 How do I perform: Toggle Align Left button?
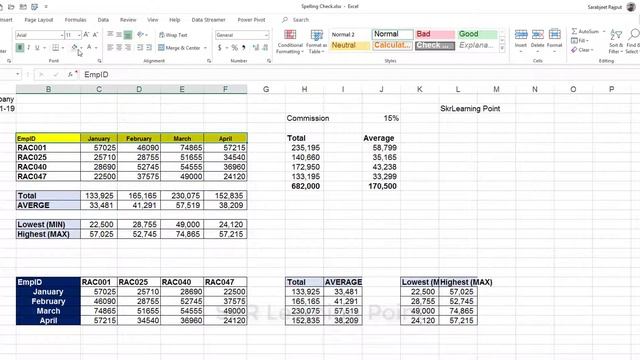click(x=110, y=48)
